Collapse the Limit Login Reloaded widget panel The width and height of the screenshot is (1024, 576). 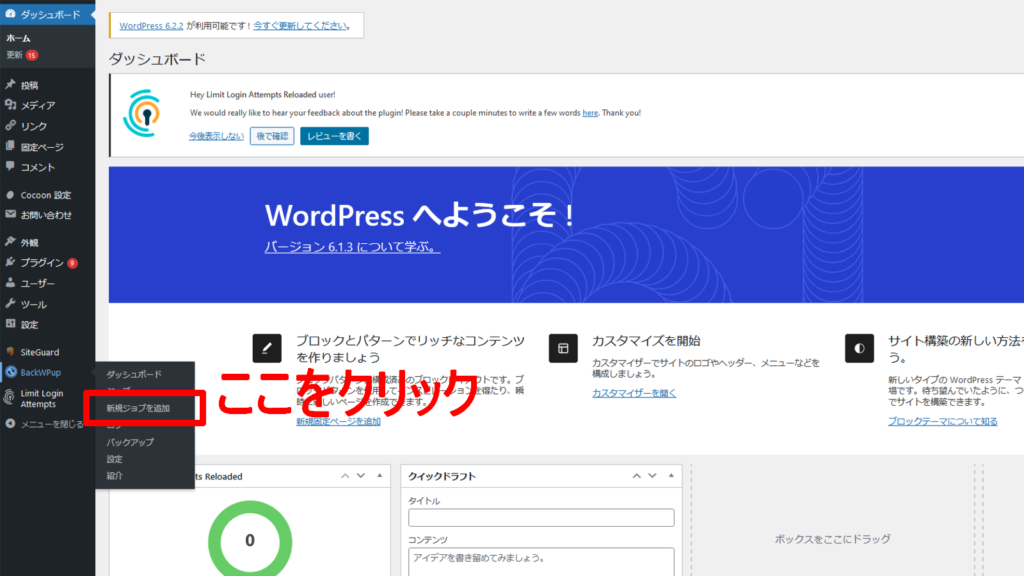379,476
